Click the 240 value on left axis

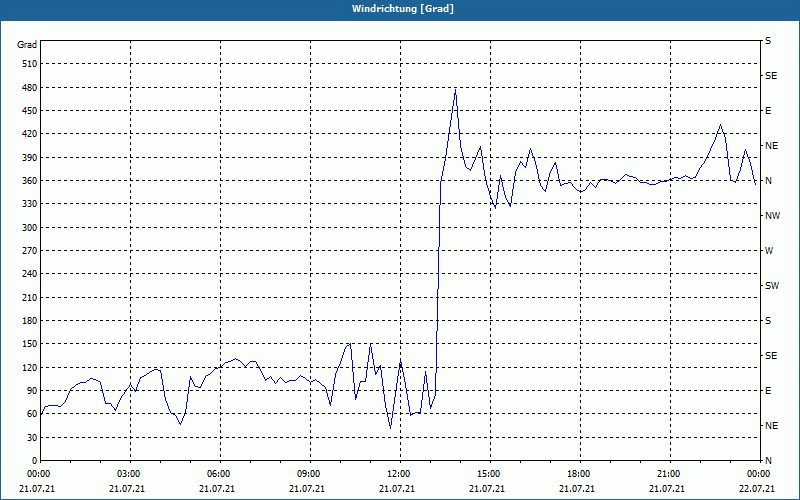[x=30, y=274]
